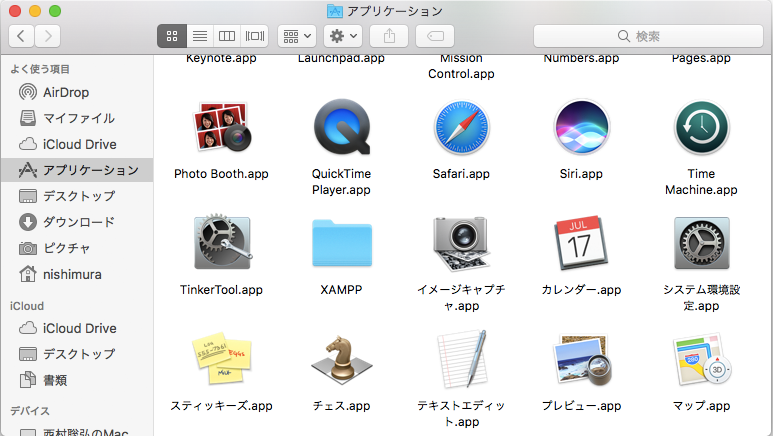Viewport: 773px width, 436px height.
Task: Click the Safari compass icon
Action: pos(461,127)
